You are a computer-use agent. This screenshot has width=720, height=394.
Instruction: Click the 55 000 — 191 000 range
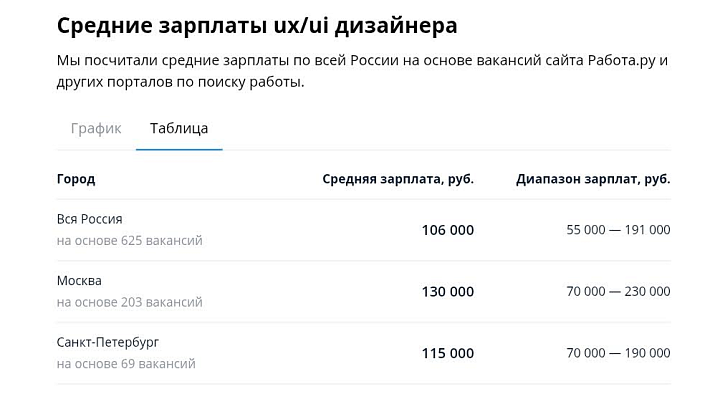pyautogui.click(x=619, y=230)
